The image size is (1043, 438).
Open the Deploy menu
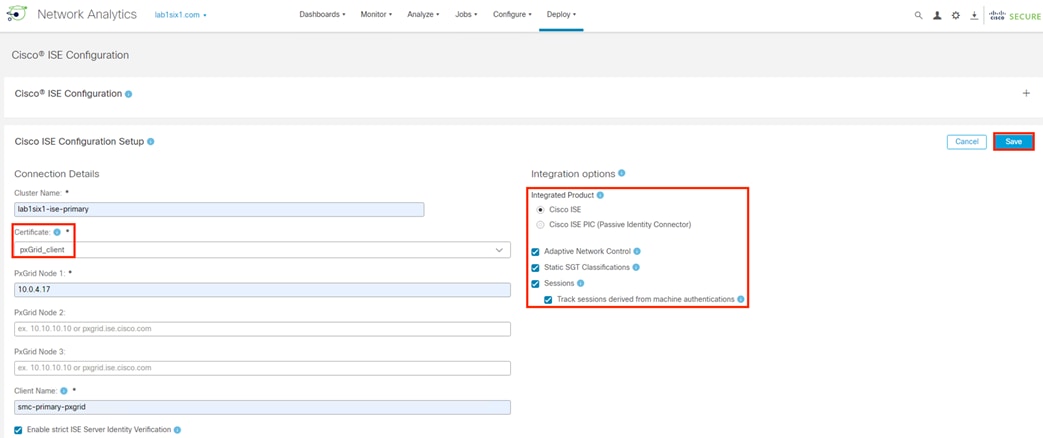[x=561, y=14]
